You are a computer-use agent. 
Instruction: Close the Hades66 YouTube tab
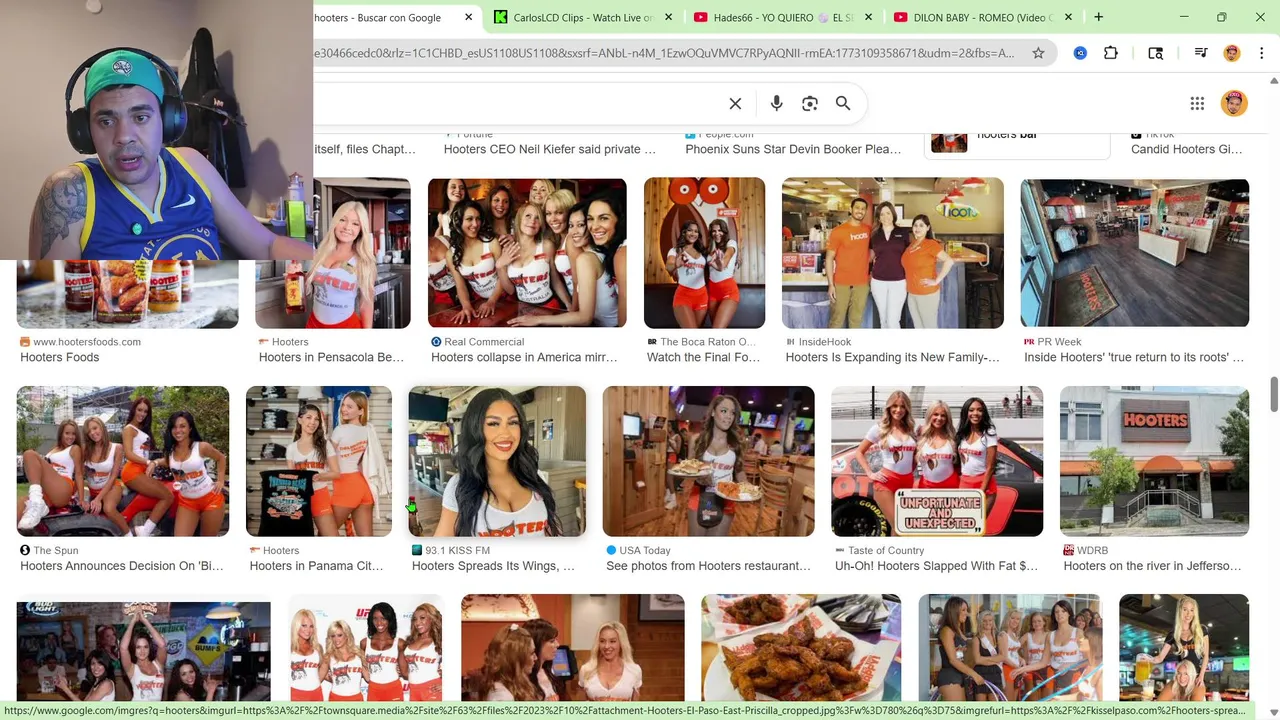click(x=868, y=17)
